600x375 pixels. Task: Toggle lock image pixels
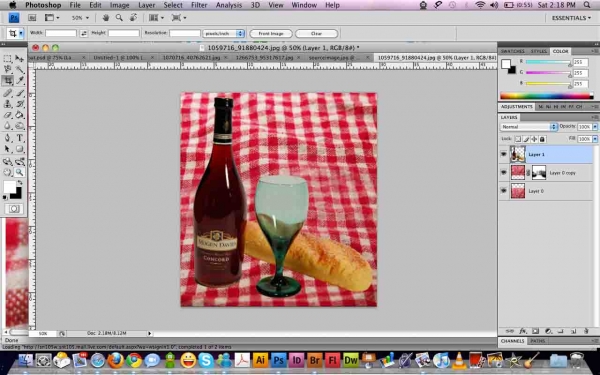tap(526, 139)
